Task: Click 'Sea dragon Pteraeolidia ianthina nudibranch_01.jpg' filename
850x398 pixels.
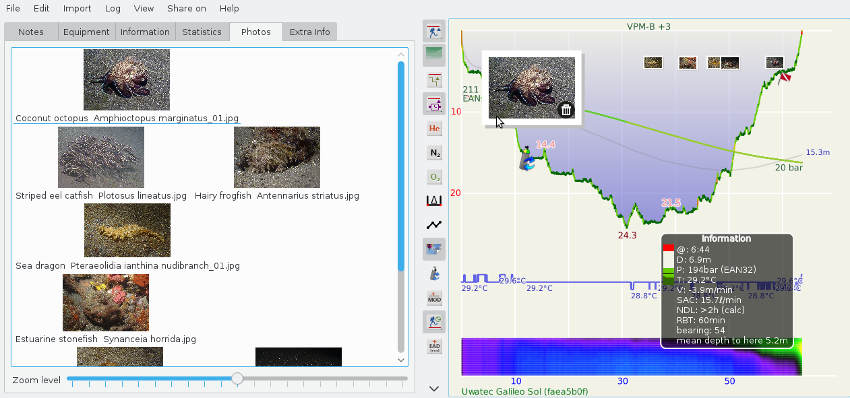Action: point(127,266)
